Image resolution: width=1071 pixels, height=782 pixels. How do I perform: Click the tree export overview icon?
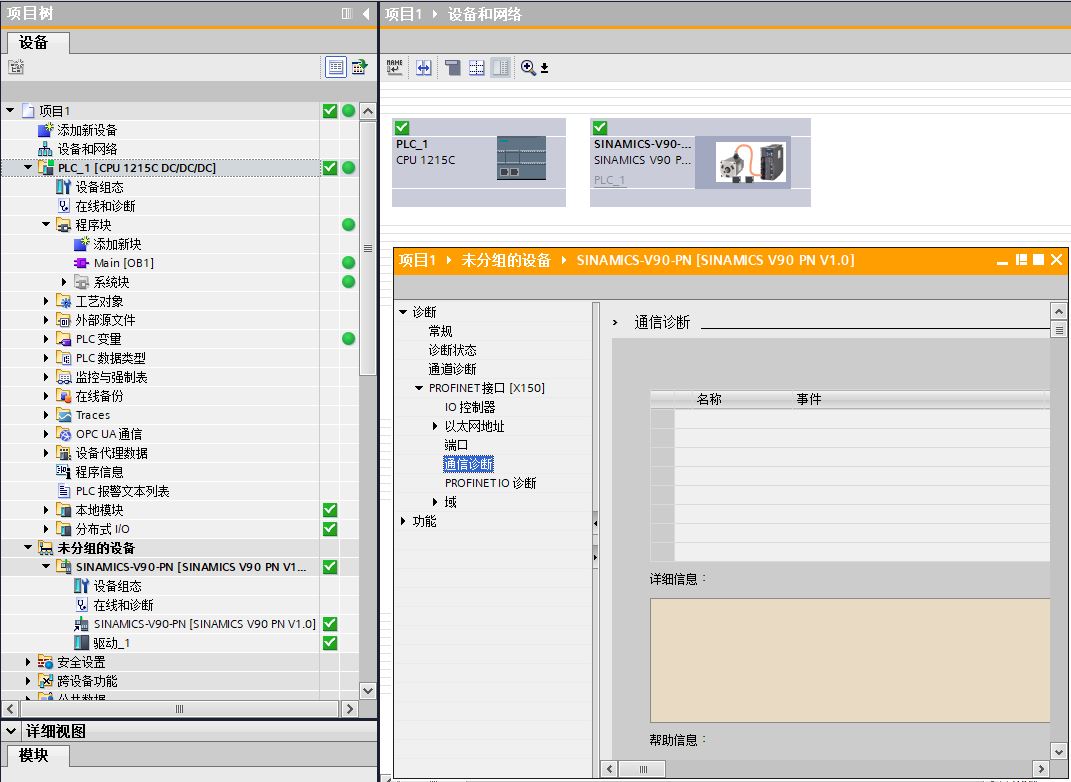(x=359, y=67)
